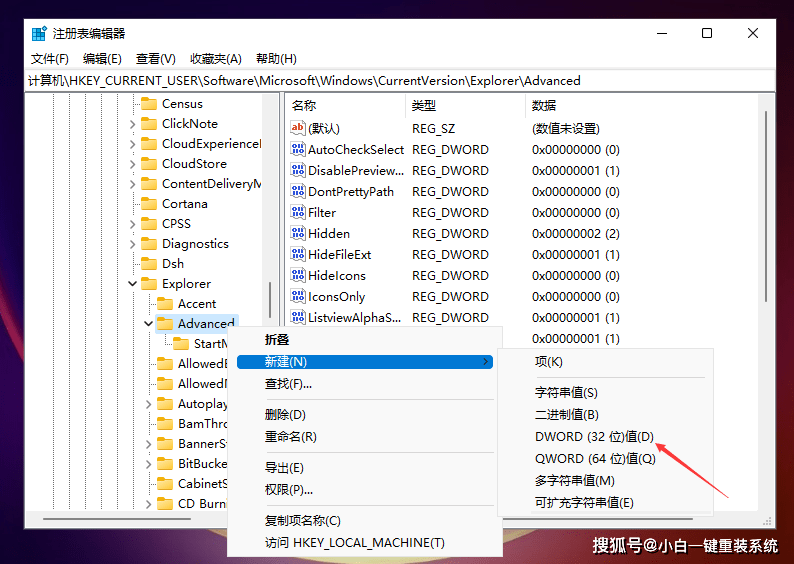Click the tree pane horizontal scrollbar

point(117,518)
